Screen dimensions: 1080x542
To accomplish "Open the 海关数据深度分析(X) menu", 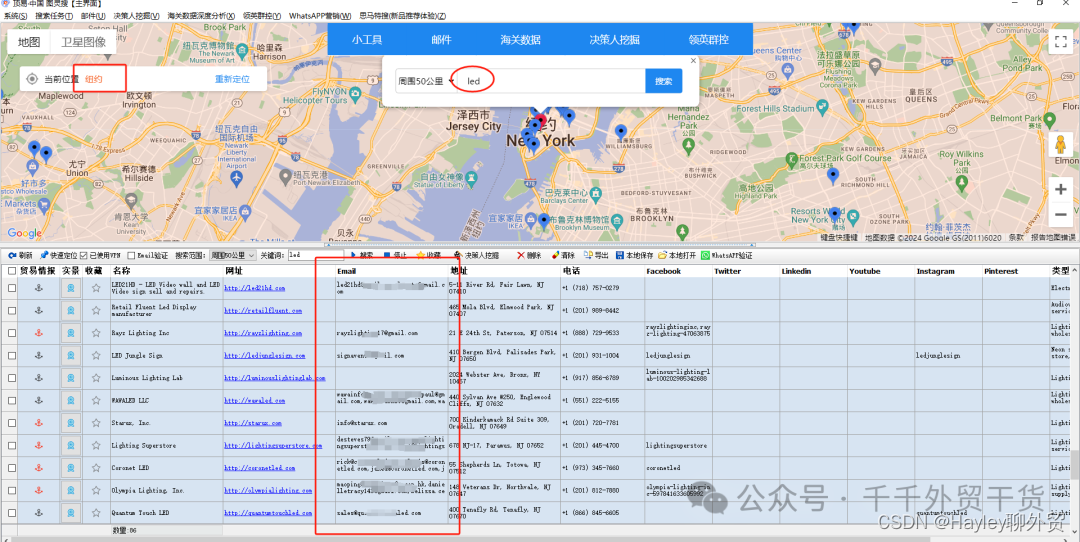I will pyautogui.click(x=200, y=15).
